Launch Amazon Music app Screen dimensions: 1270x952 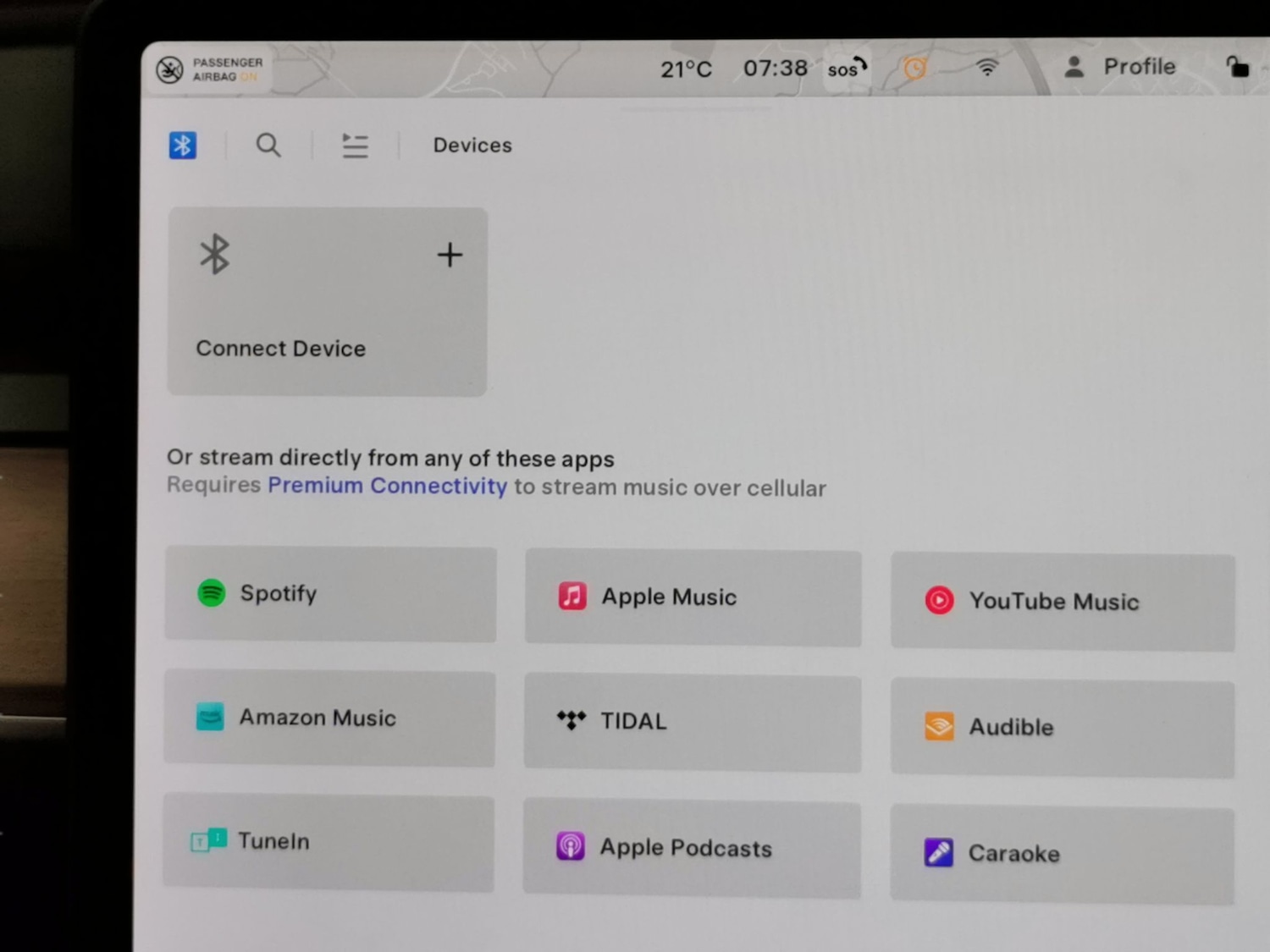(329, 718)
